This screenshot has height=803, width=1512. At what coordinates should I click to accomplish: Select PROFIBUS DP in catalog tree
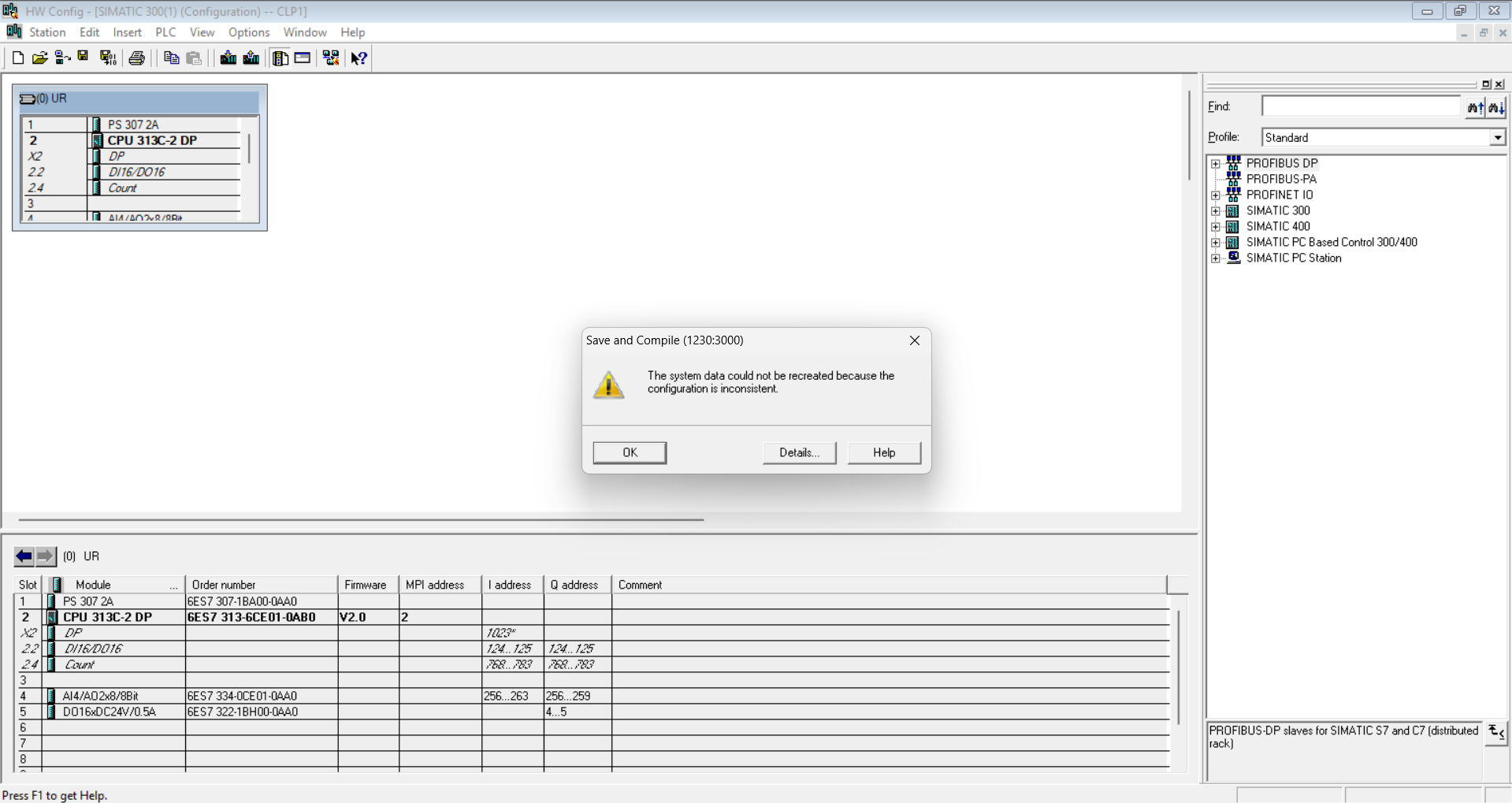1282,163
